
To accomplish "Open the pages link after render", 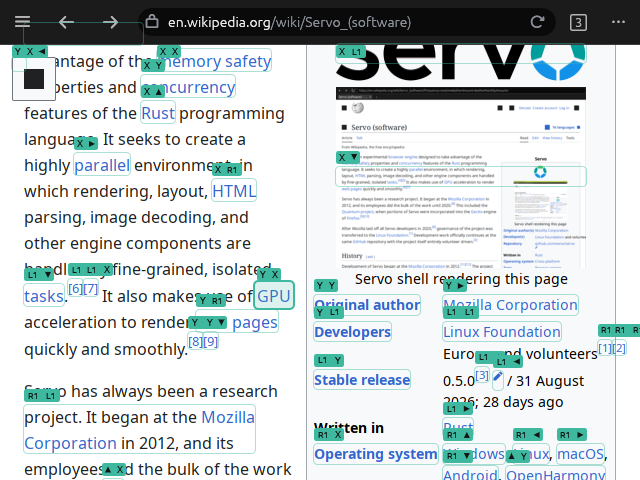I will click(255, 322).
